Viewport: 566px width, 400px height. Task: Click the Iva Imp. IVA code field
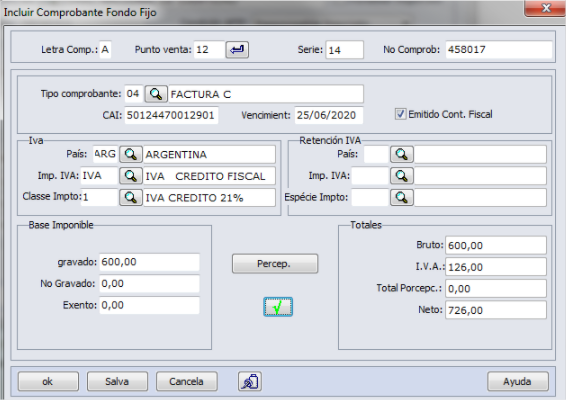tap(99, 176)
